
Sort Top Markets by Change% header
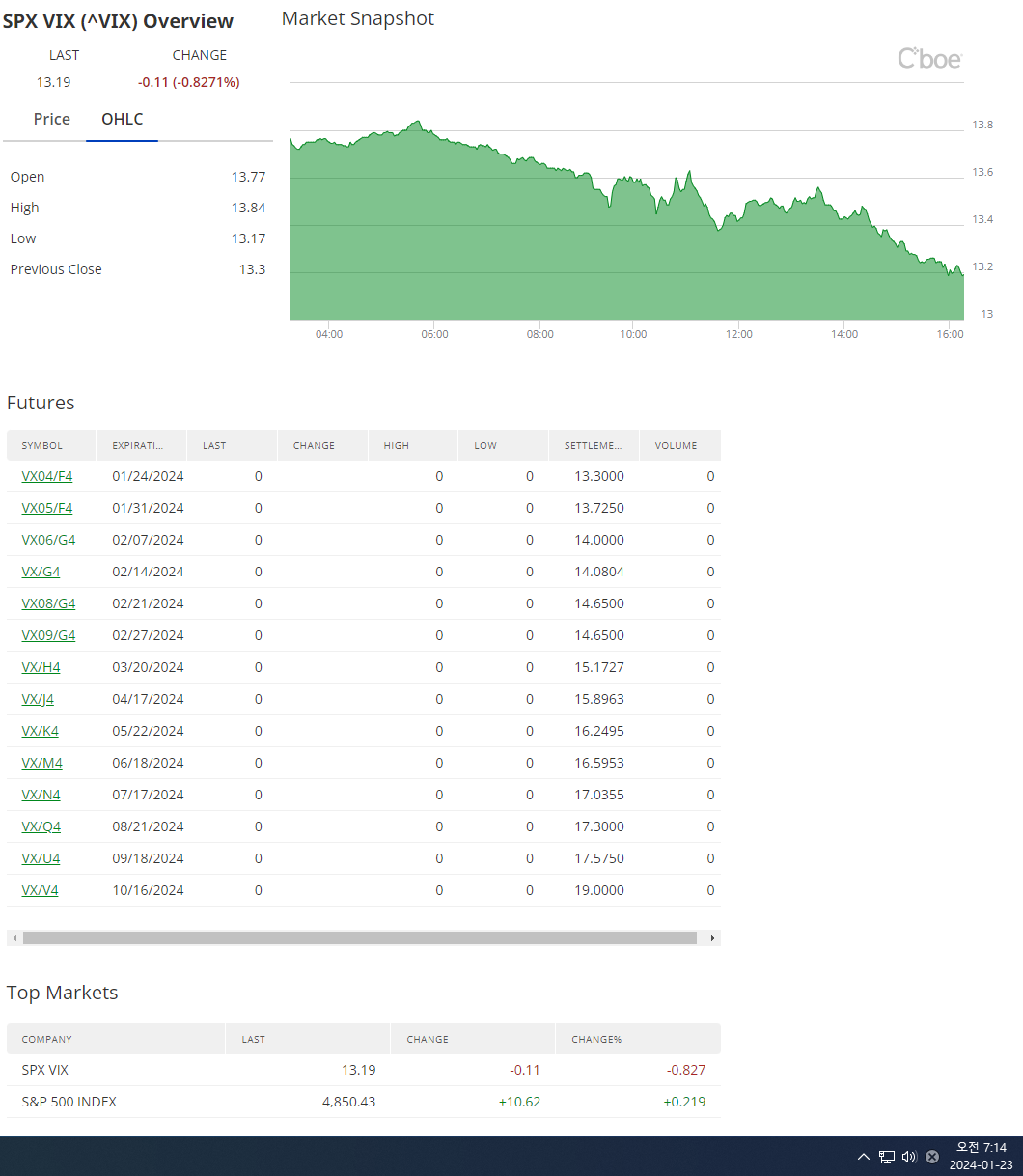638,1039
